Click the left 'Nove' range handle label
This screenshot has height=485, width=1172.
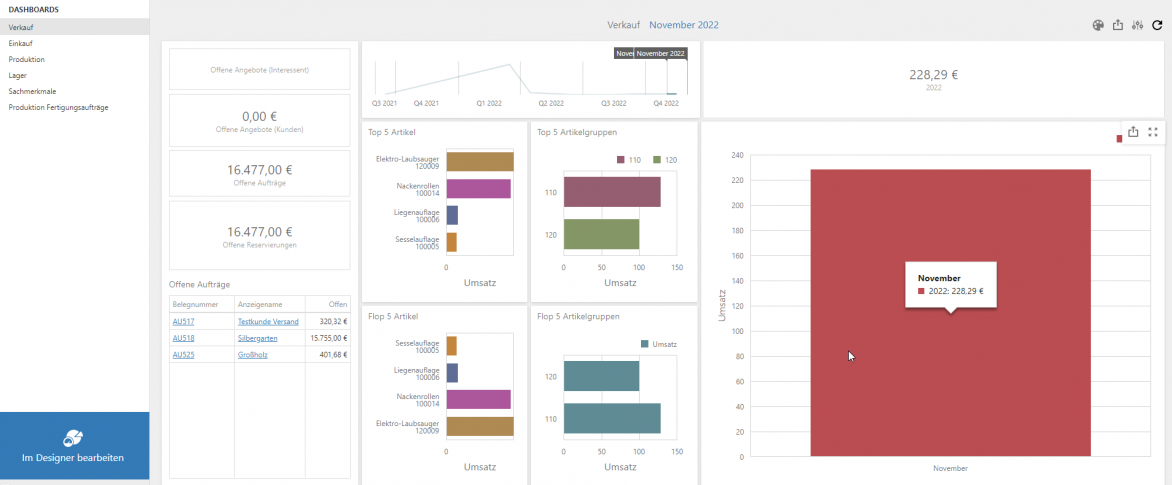click(624, 54)
